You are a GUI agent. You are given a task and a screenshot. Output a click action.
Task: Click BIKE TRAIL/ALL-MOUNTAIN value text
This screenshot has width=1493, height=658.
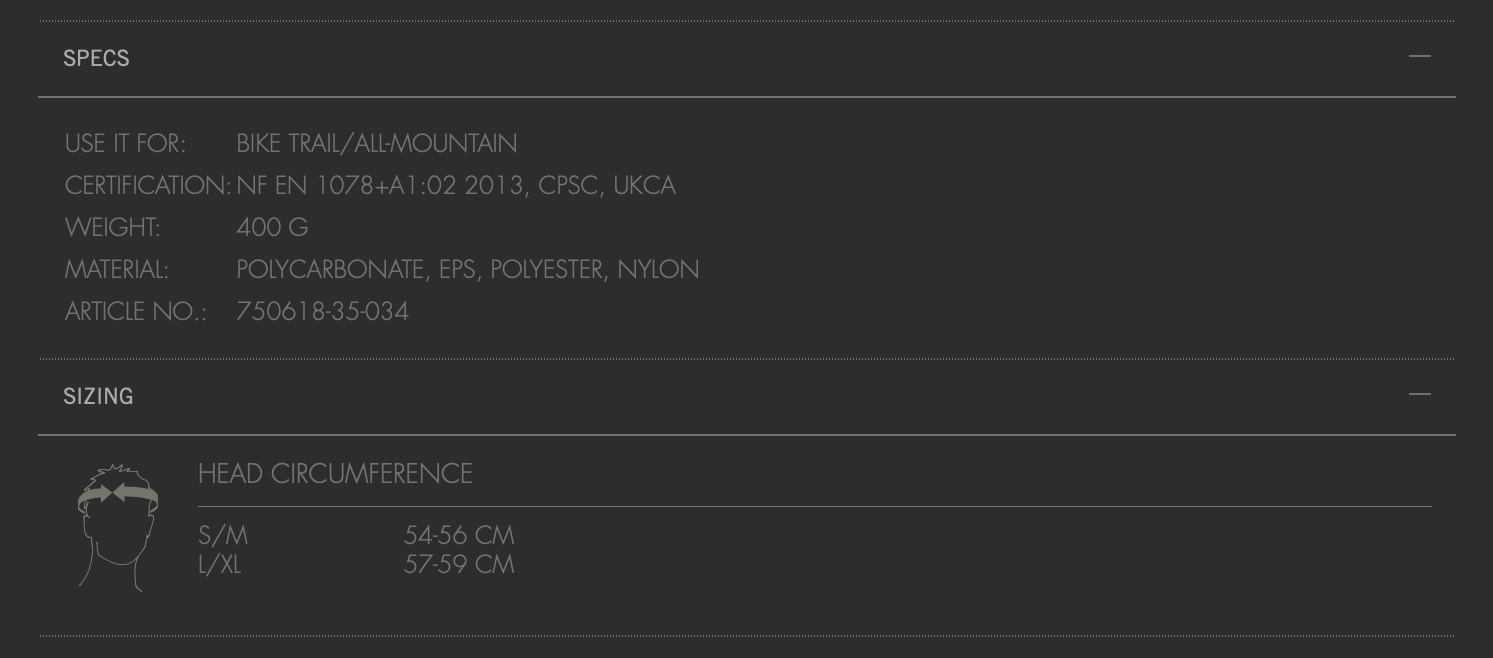pos(377,143)
